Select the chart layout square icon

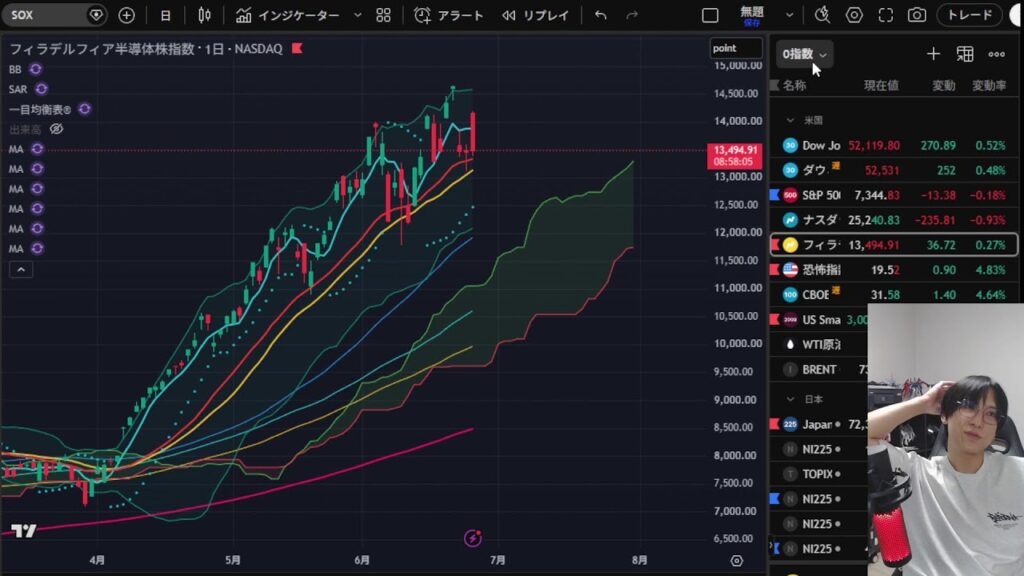coord(710,15)
